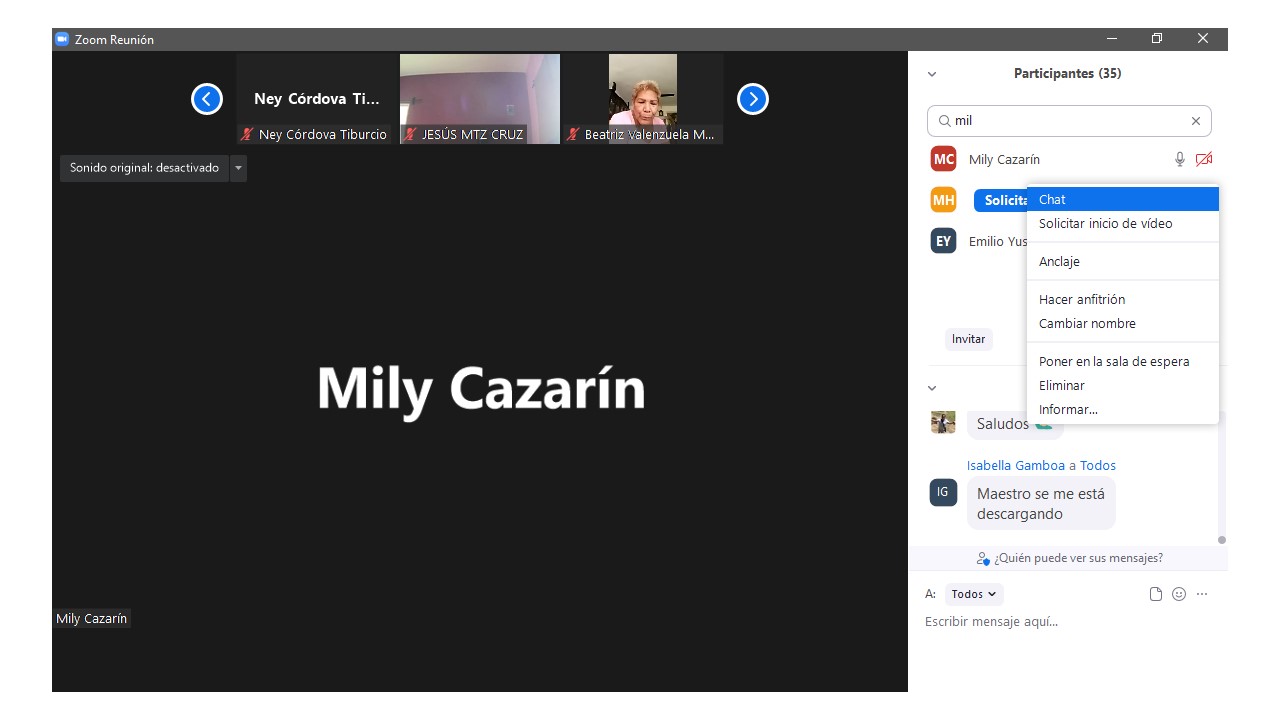
Task: Select Chat in the context menu
Action: click(x=1123, y=199)
